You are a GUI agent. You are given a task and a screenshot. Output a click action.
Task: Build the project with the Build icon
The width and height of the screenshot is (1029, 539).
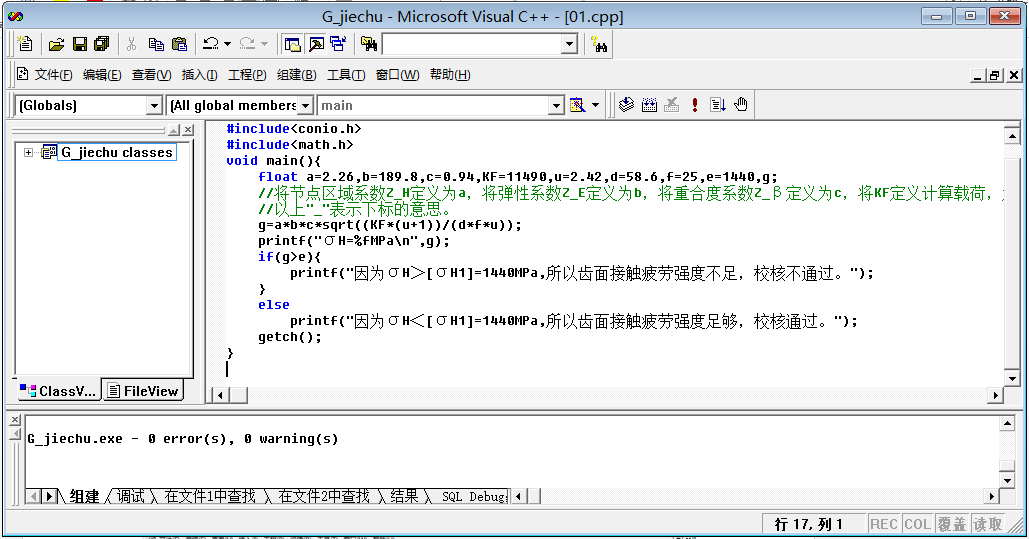[649, 105]
